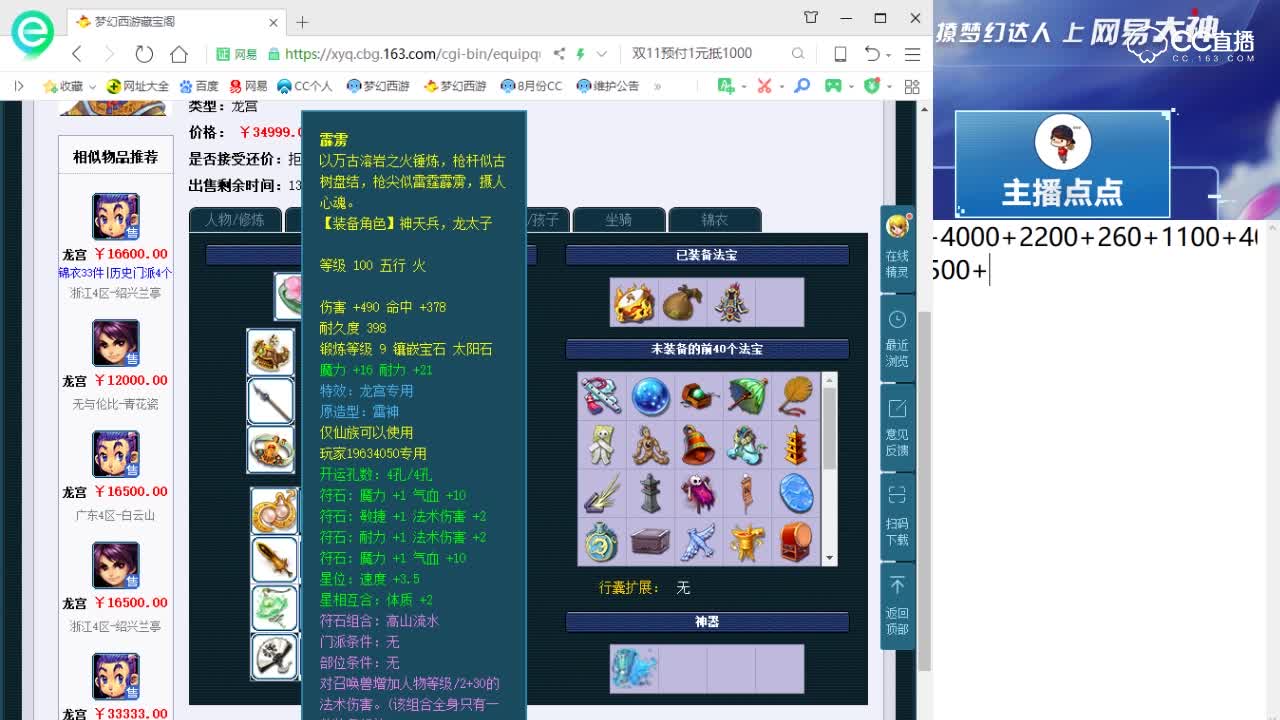Select the red bell unequipped treasure
1280x720 pixels.
click(698, 445)
